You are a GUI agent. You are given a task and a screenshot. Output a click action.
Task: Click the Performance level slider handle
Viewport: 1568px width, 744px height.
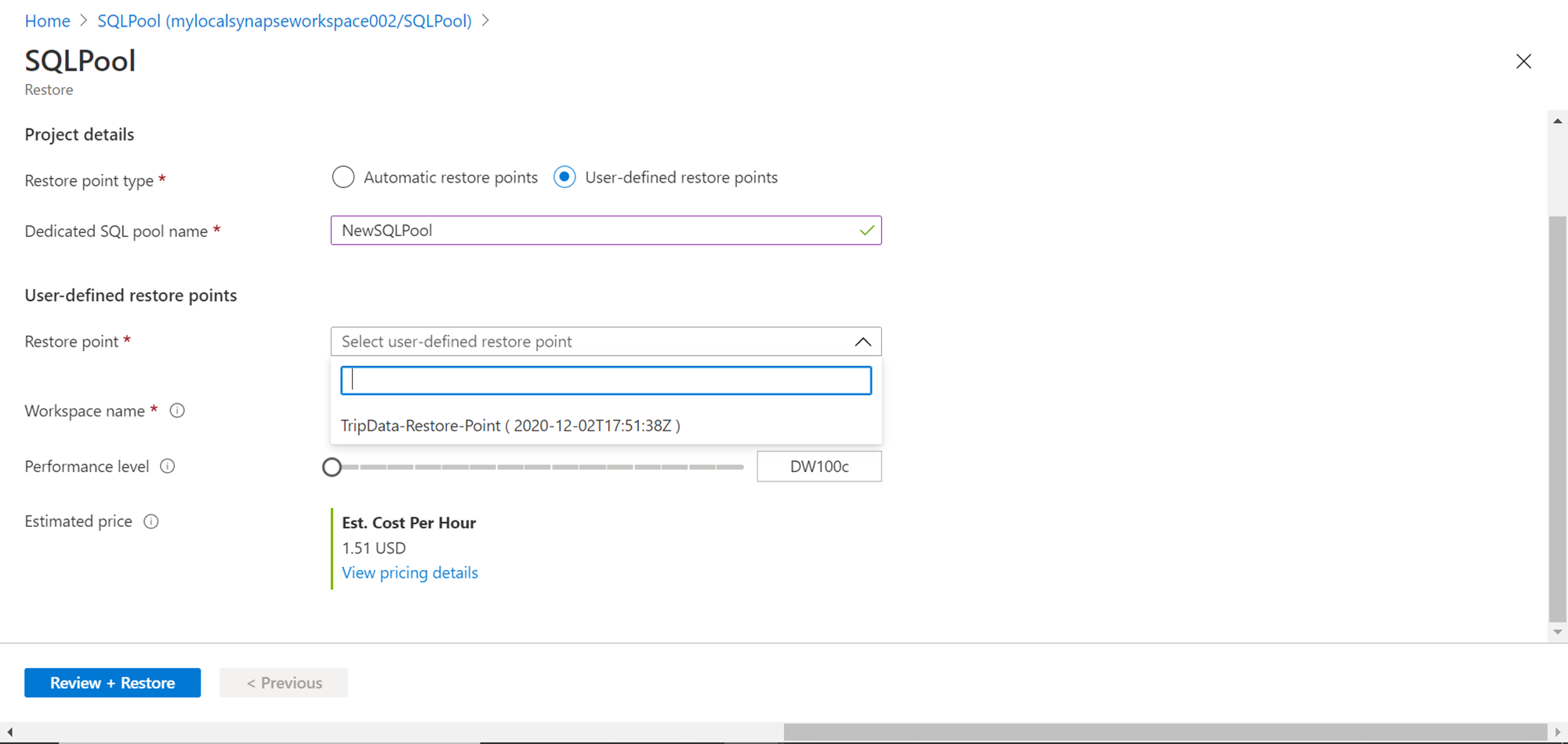tap(332, 467)
